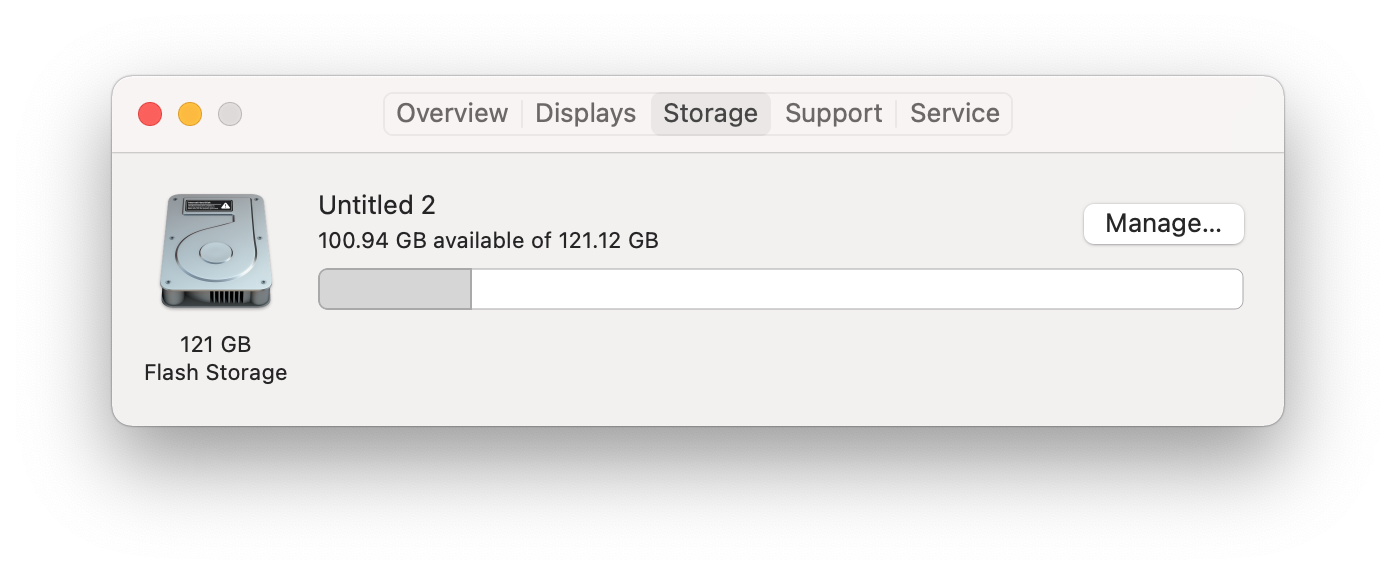The width and height of the screenshot is (1396, 574).
Task: Click the "Flash Storage" label
Action: tap(215, 372)
